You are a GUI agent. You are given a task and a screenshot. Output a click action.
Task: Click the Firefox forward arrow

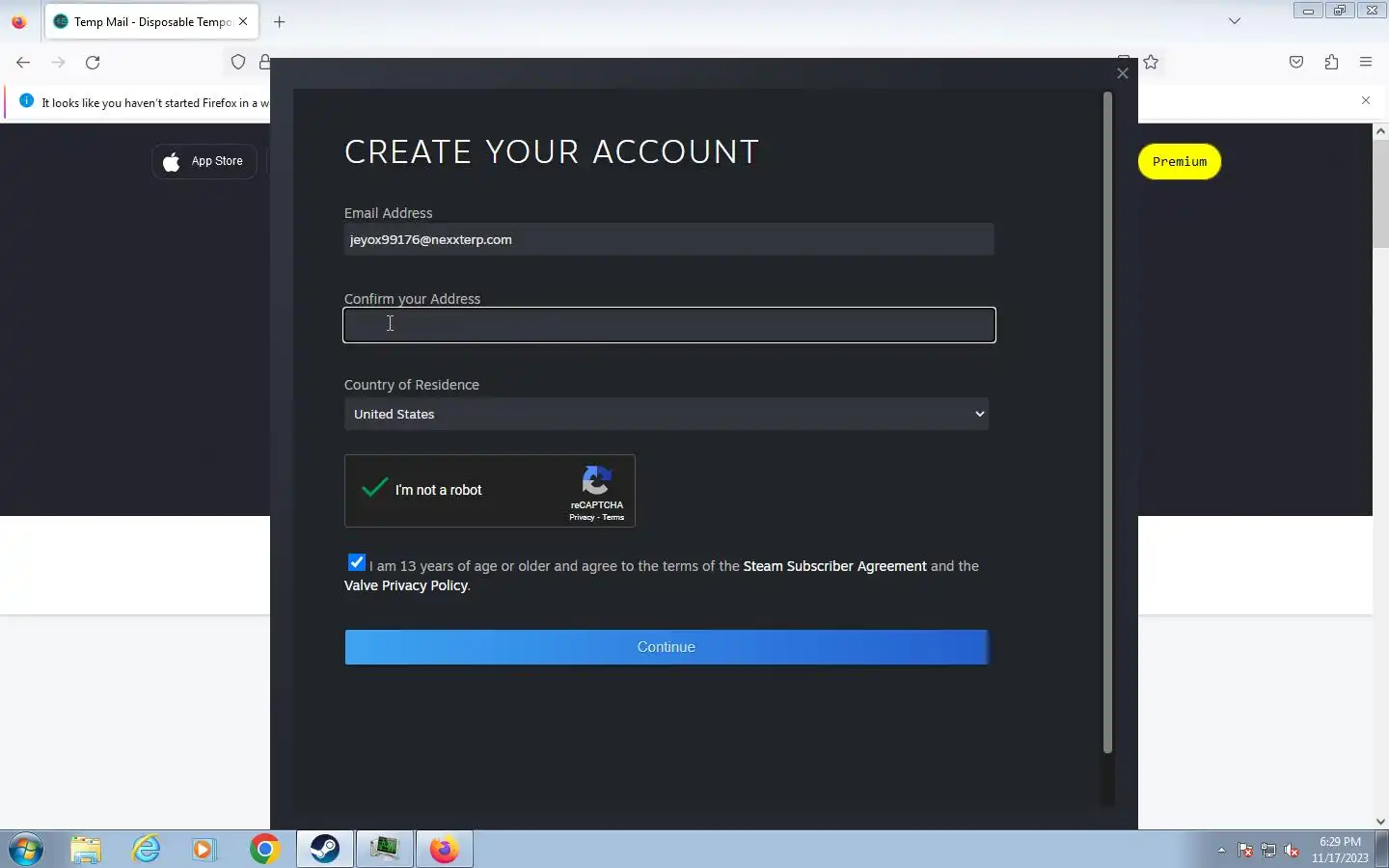[58, 63]
